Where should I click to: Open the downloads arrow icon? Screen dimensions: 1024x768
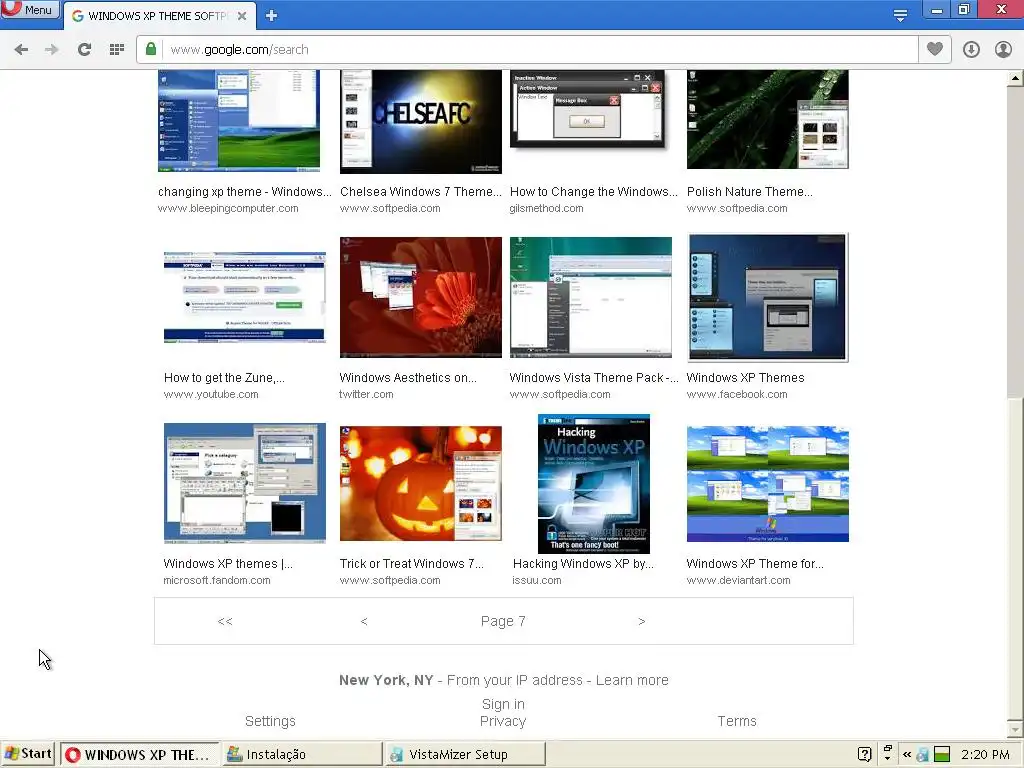pyautogui.click(x=971, y=50)
